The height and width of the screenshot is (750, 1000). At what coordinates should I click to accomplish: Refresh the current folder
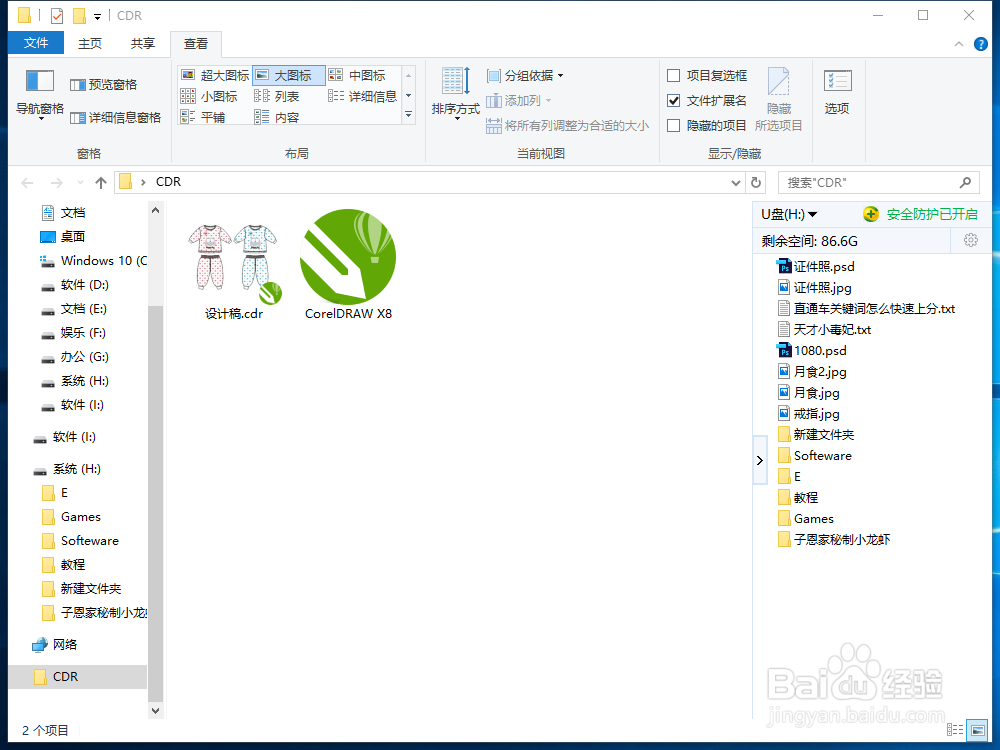click(756, 183)
